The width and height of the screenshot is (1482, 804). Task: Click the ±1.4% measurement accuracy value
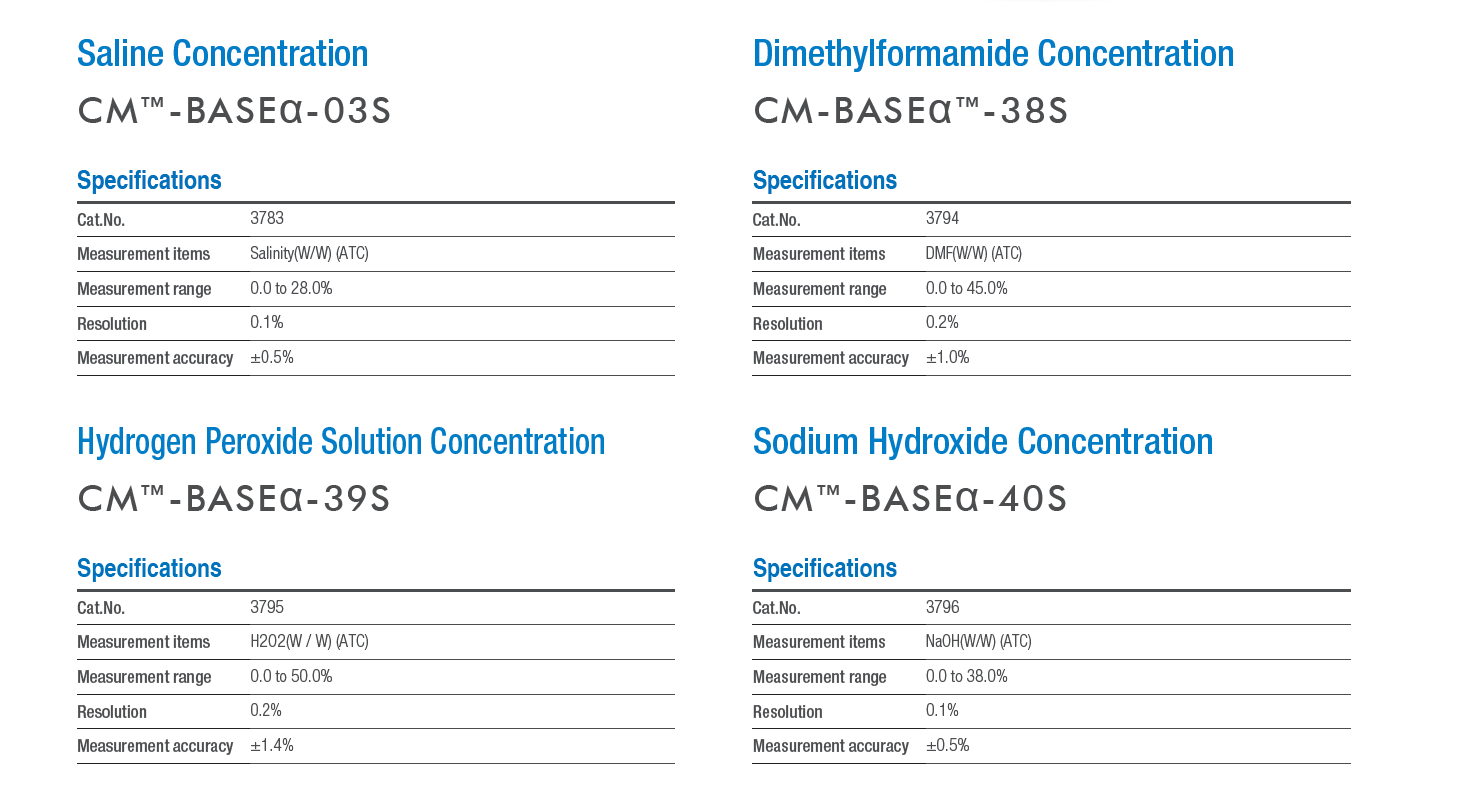pyautogui.click(x=272, y=745)
